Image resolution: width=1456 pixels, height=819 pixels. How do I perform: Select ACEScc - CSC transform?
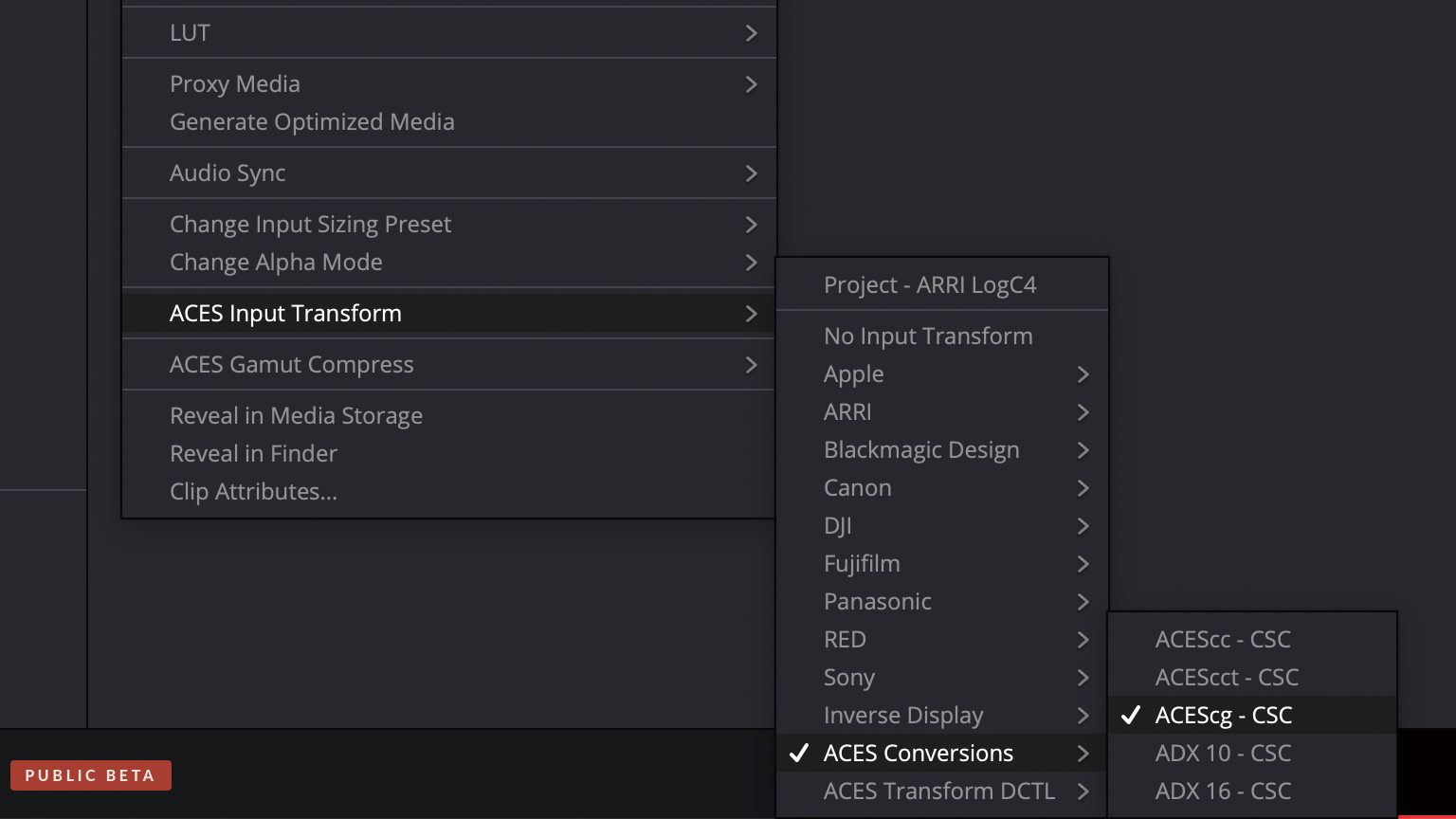[1252, 640]
